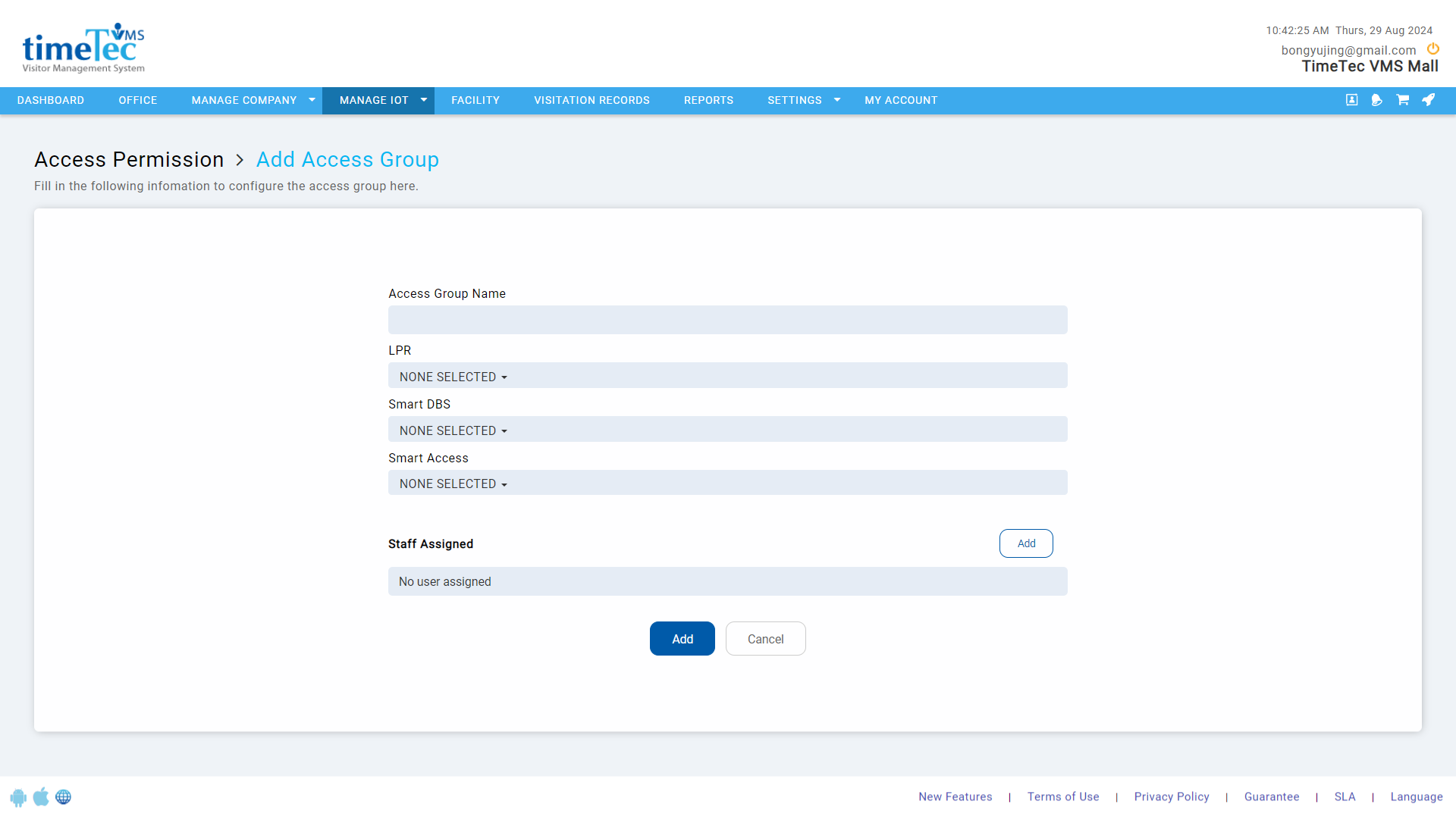
Task: Focus the Access Group Name field
Action: point(728,320)
